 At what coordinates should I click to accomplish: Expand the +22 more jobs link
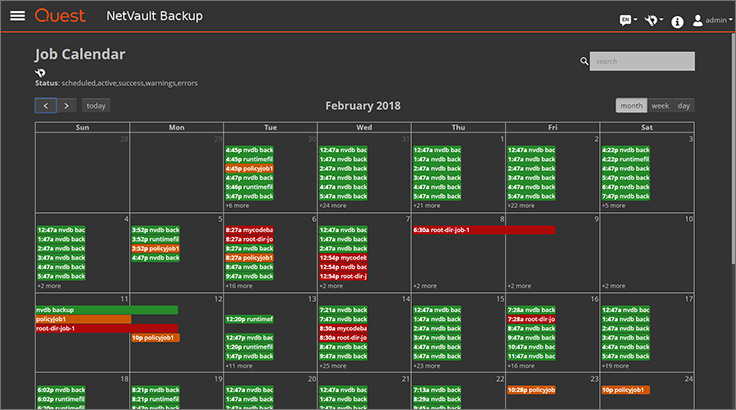pos(521,206)
